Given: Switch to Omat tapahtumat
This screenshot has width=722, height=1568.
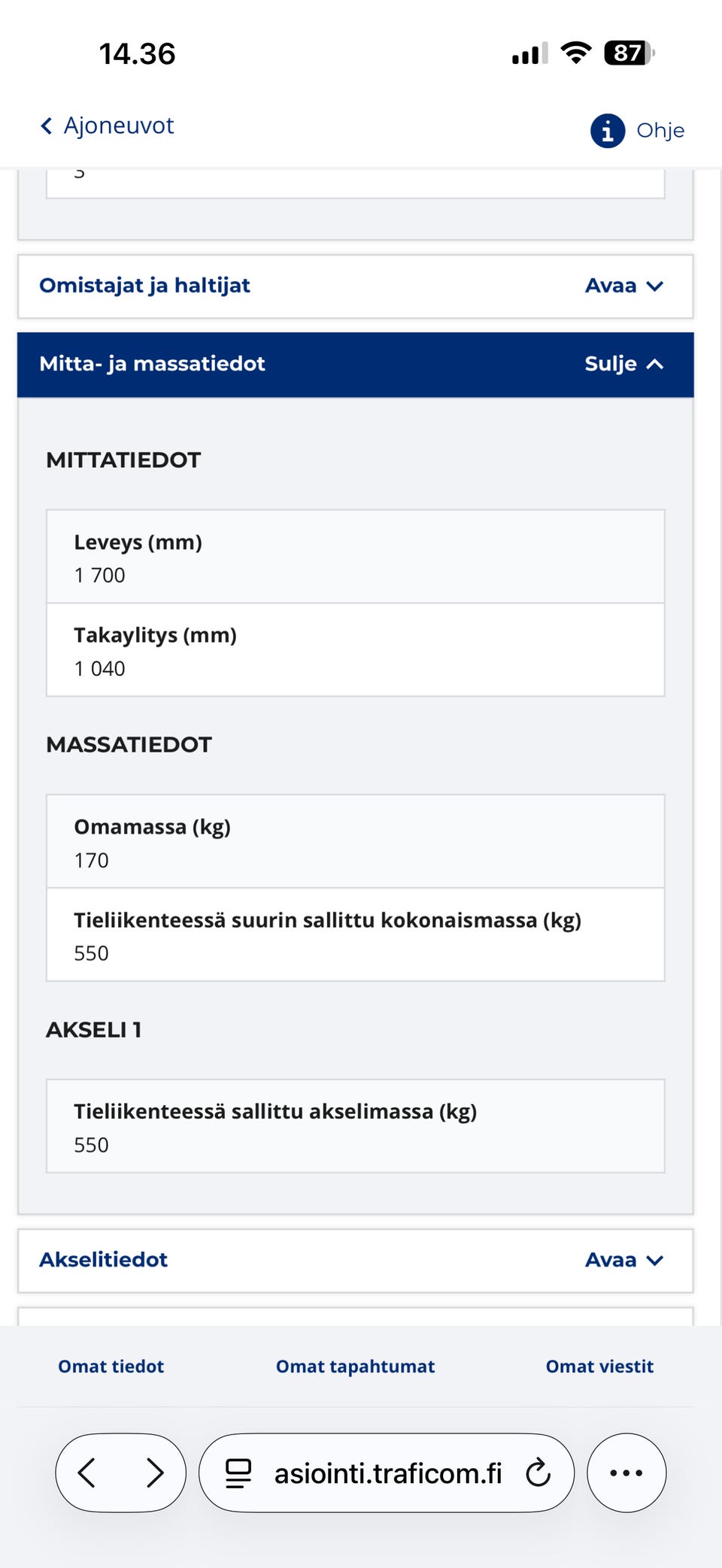Looking at the screenshot, I should 354,1366.
